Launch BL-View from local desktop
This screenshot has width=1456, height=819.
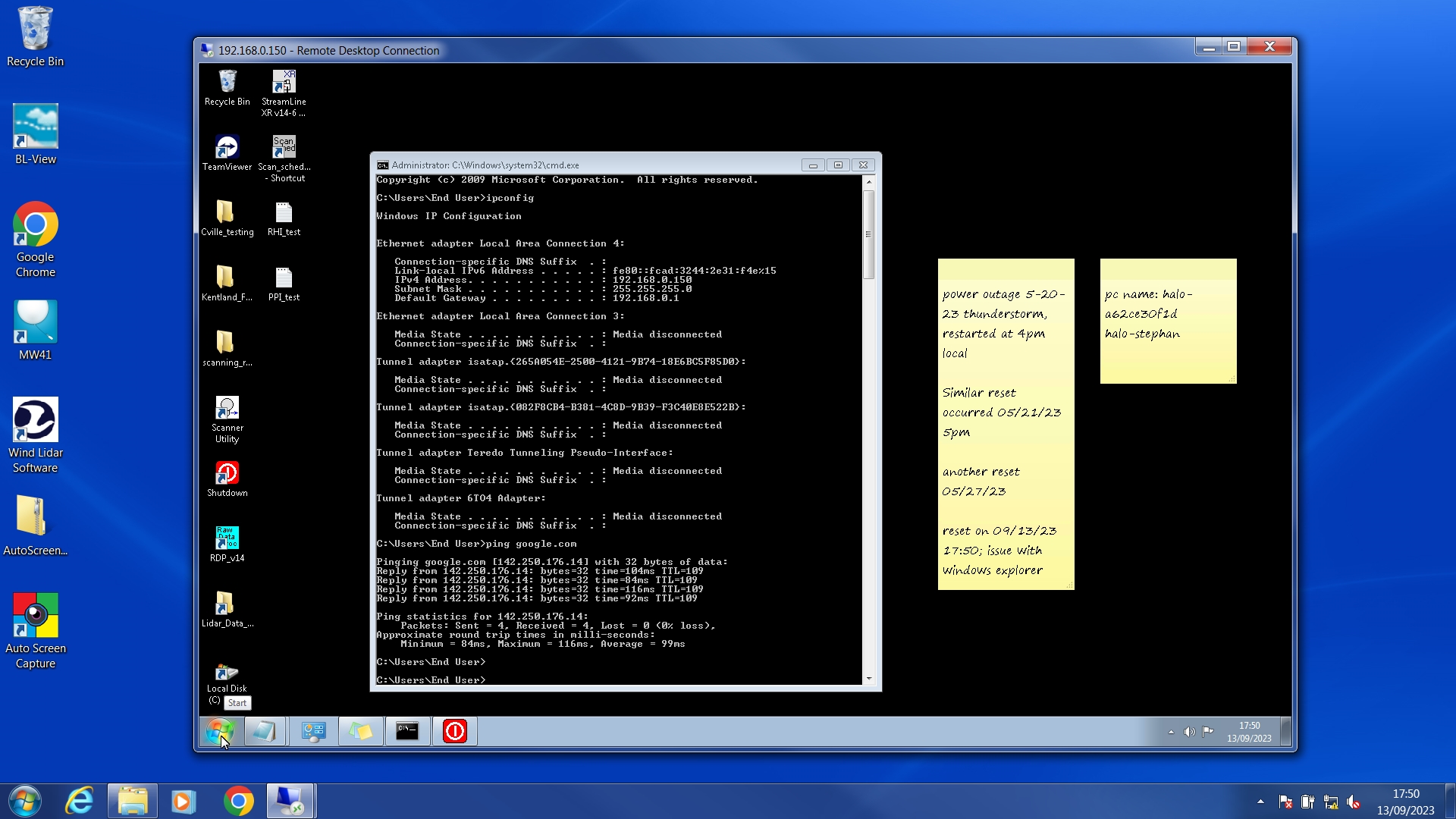pyautogui.click(x=35, y=127)
